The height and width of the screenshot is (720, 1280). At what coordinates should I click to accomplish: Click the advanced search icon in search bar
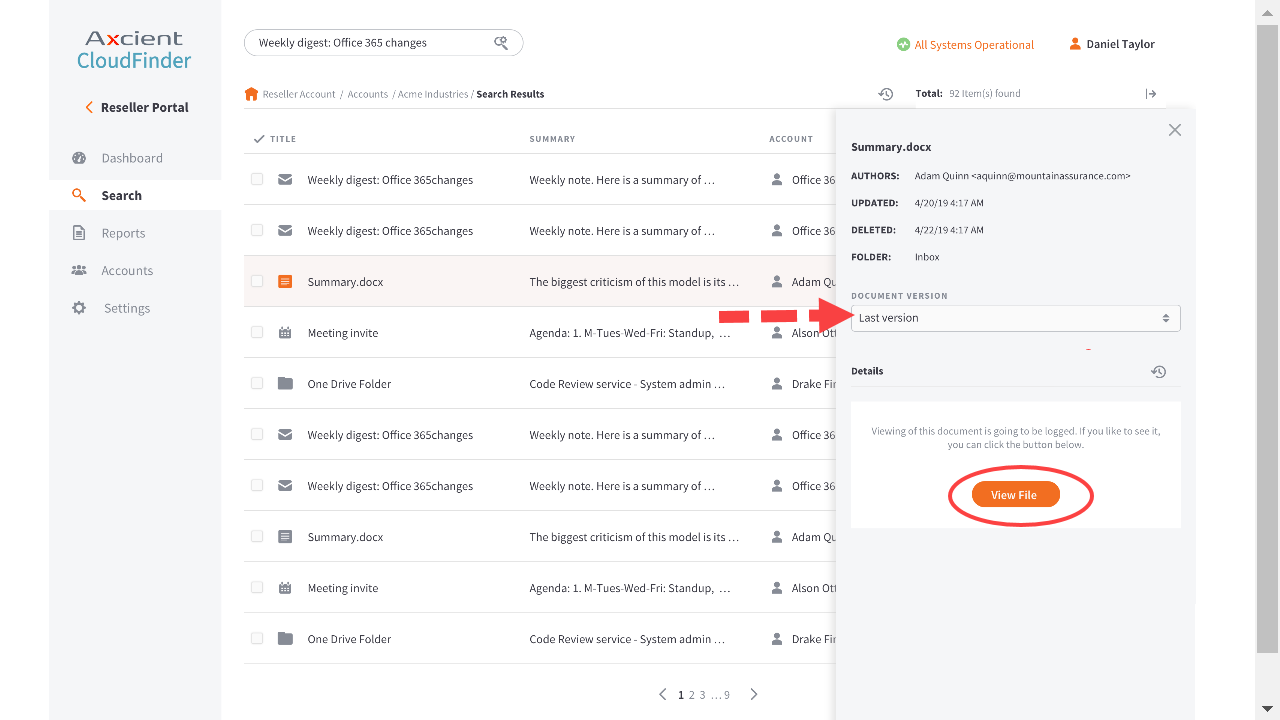point(502,43)
